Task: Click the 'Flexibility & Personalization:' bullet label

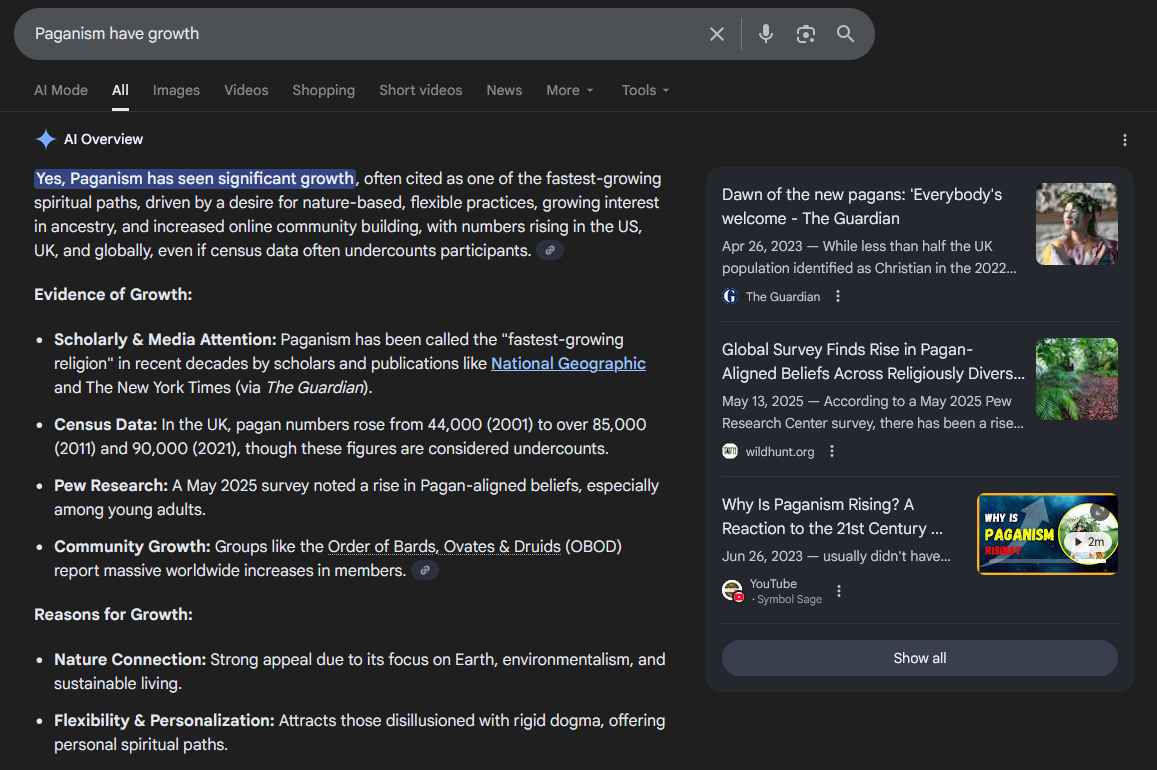Action: pyautogui.click(x=164, y=721)
